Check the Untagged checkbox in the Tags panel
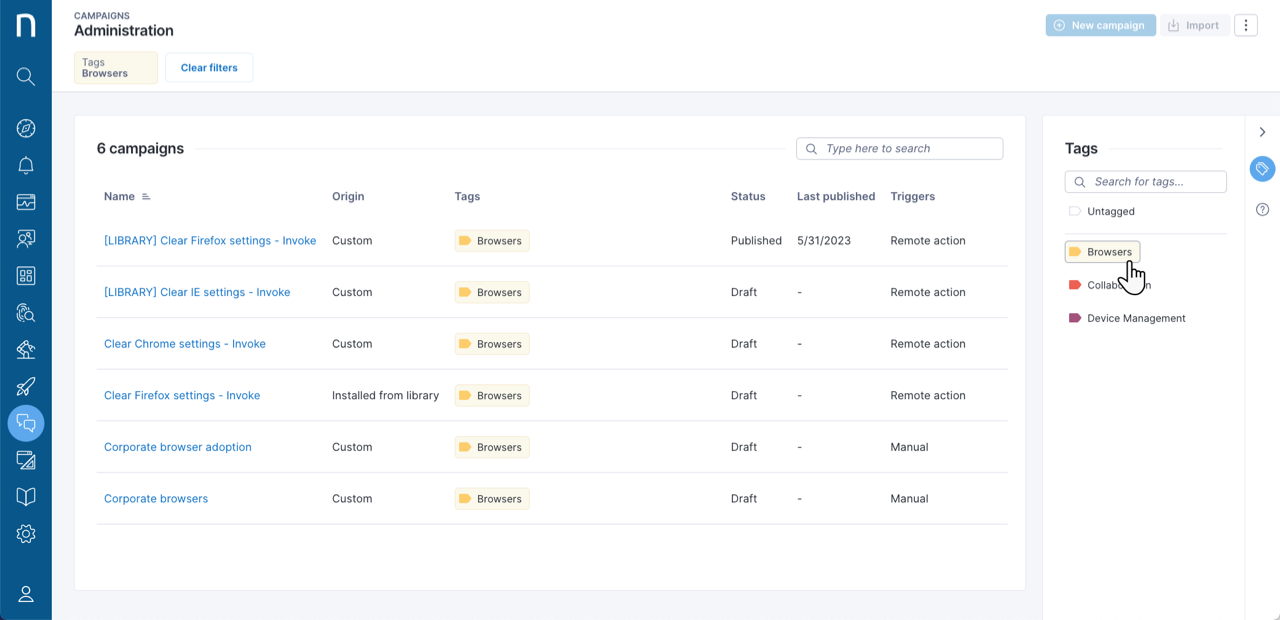 [1075, 211]
